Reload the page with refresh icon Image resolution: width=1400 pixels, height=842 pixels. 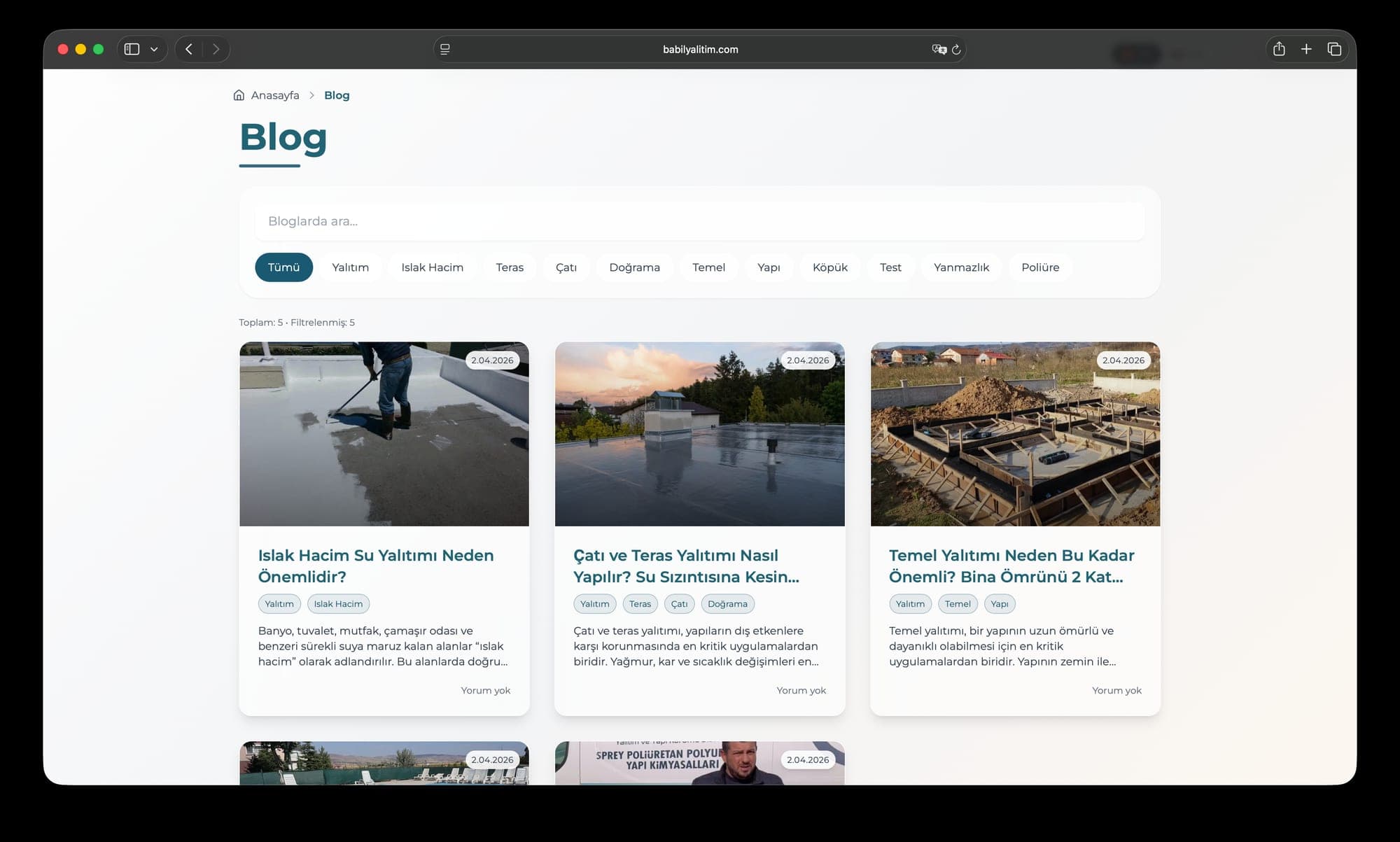pos(956,49)
